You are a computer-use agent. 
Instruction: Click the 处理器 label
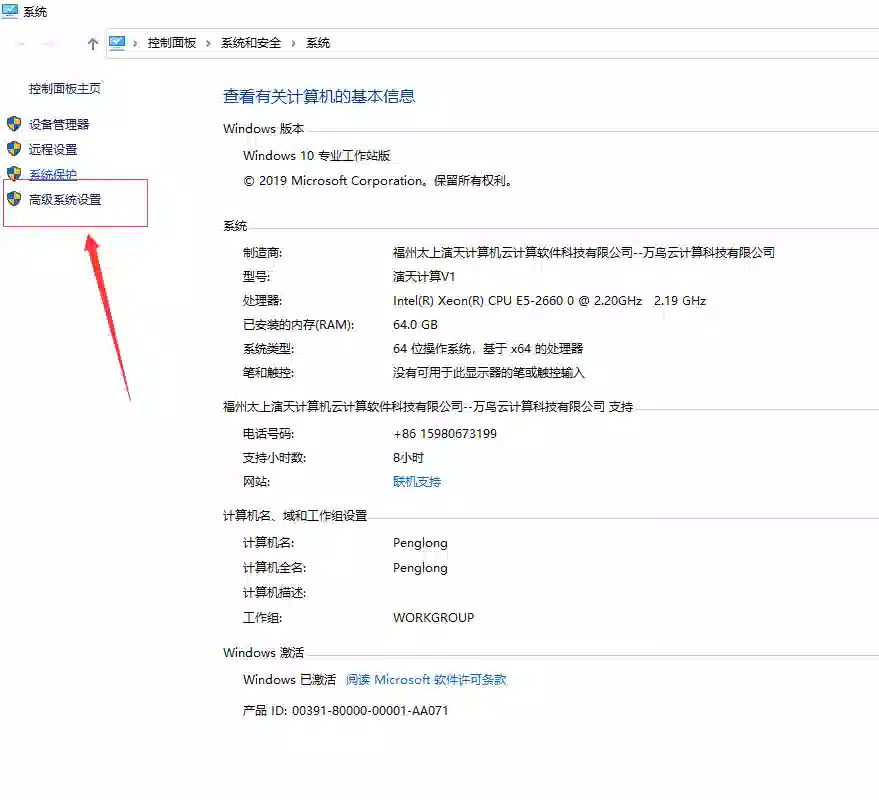(x=262, y=301)
